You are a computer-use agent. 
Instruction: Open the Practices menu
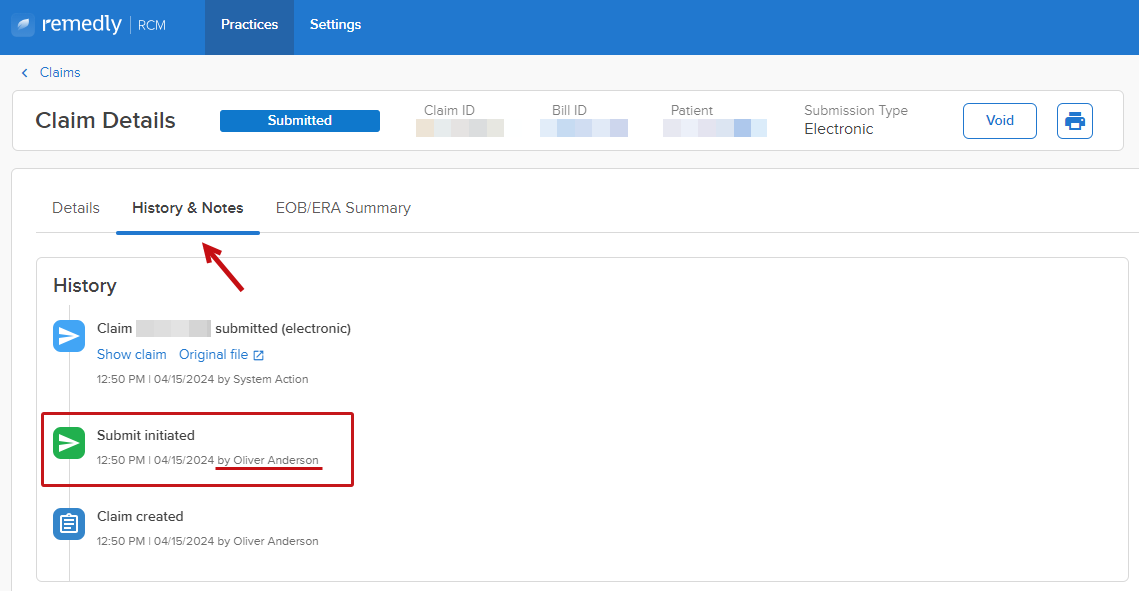click(249, 27)
